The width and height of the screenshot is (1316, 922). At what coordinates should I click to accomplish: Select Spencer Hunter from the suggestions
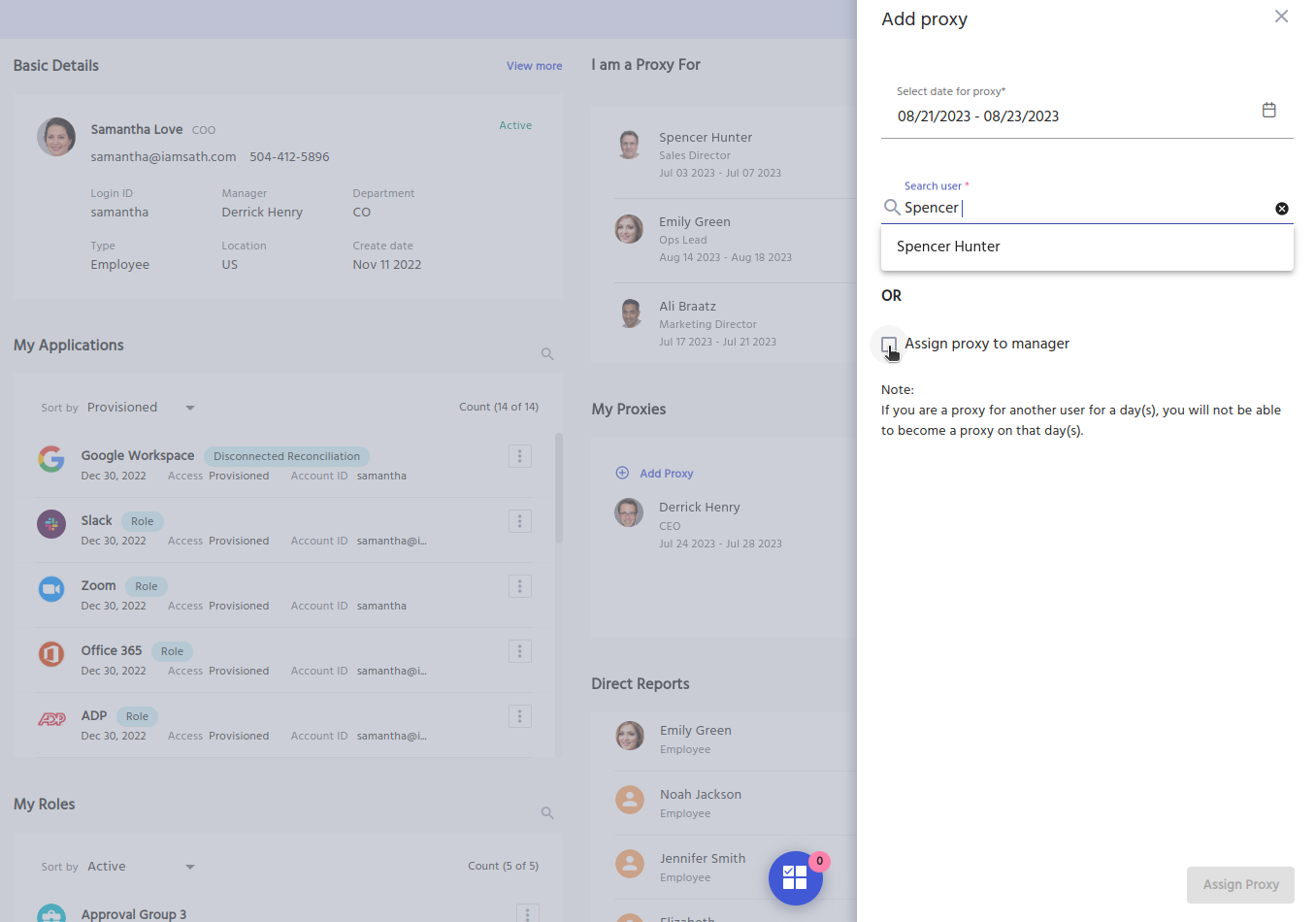point(948,246)
